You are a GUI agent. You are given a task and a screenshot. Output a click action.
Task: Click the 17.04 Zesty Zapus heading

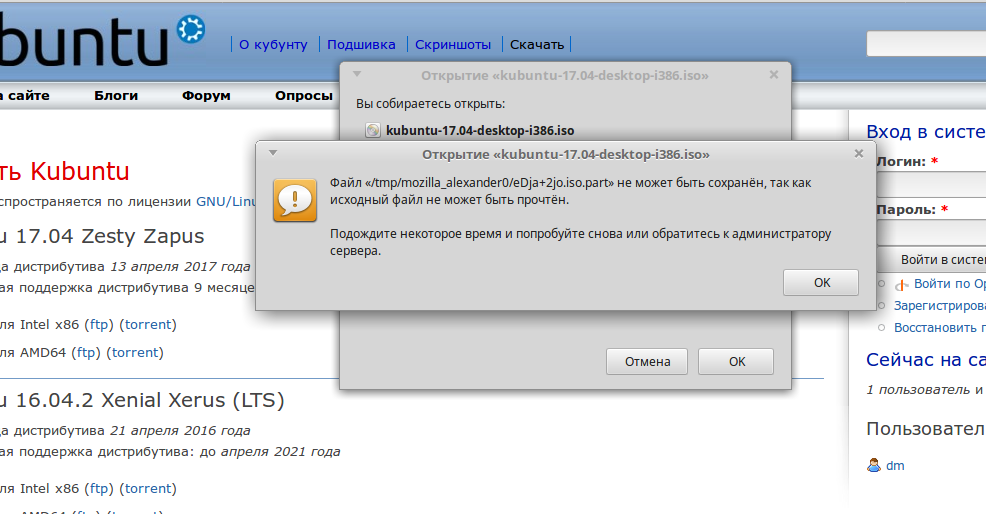(102, 236)
